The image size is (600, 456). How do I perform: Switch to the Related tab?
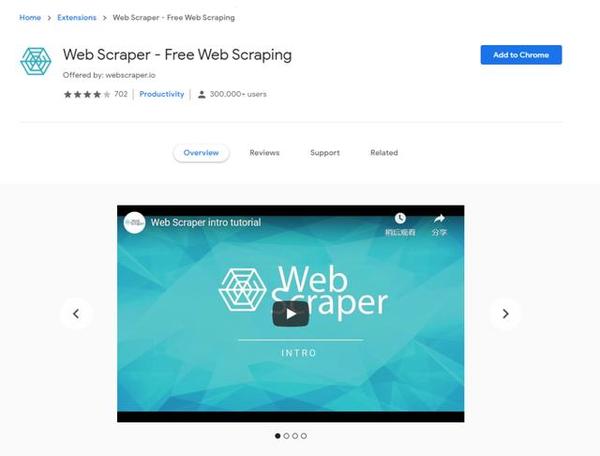click(x=384, y=153)
